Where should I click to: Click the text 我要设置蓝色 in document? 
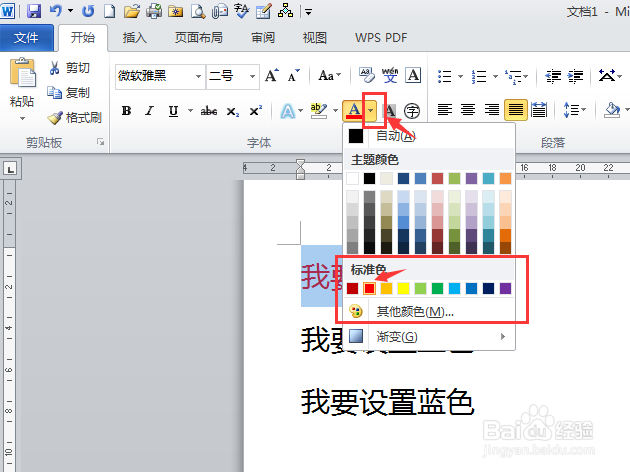click(x=388, y=402)
